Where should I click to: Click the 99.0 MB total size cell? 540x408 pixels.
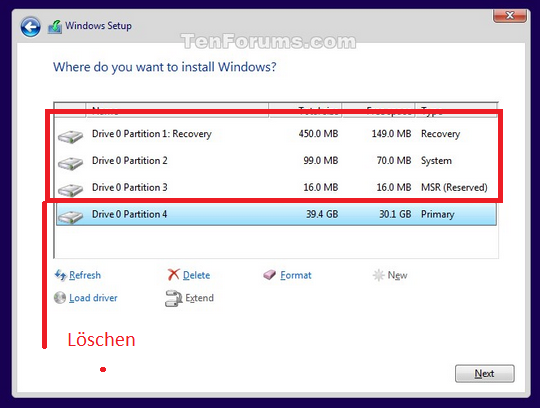[321, 160]
